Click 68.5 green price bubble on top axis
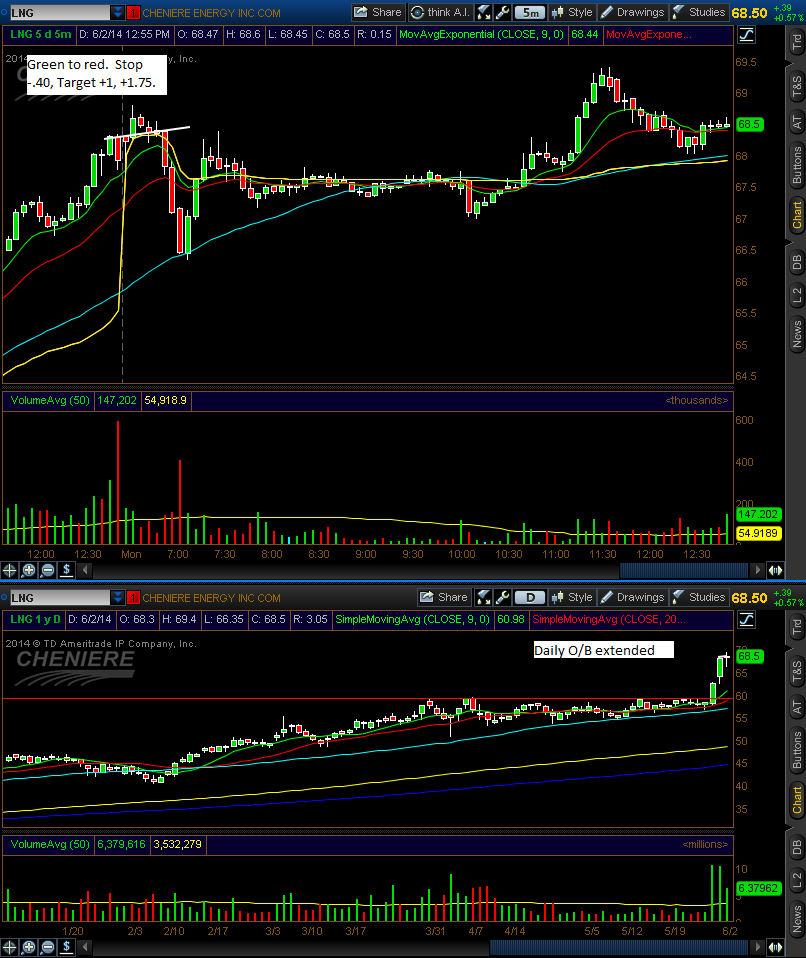 pyautogui.click(x=749, y=124)
